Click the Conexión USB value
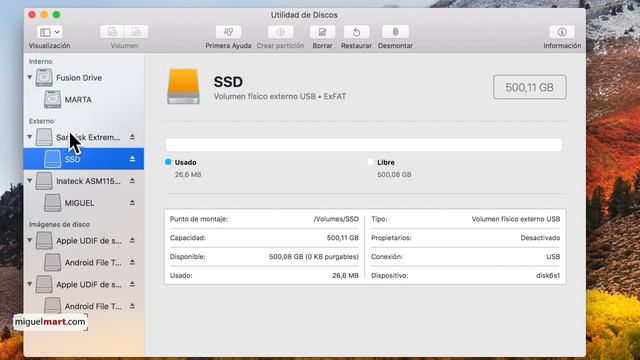This screenshot has height=360, width=640. [553, 257]
